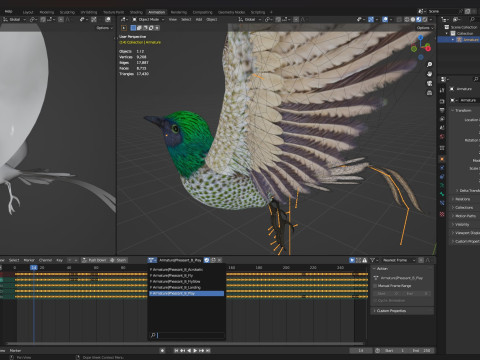The width and height of the screenshot is (480, 360).
Task: Add a new workspace with plus icon
Action: [271, 12]
